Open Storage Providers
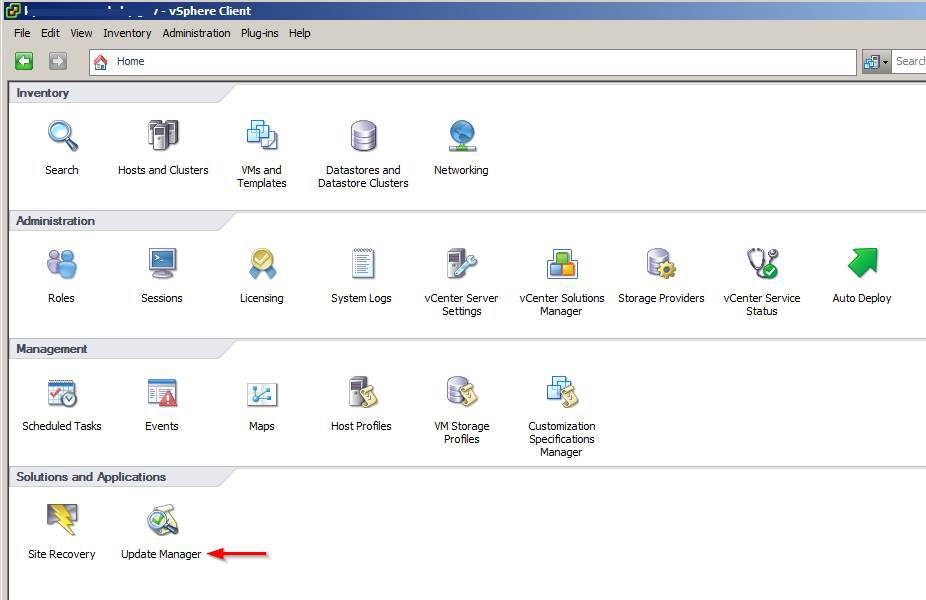The width and height of the screenshot is (926, 600). point(661,263)
